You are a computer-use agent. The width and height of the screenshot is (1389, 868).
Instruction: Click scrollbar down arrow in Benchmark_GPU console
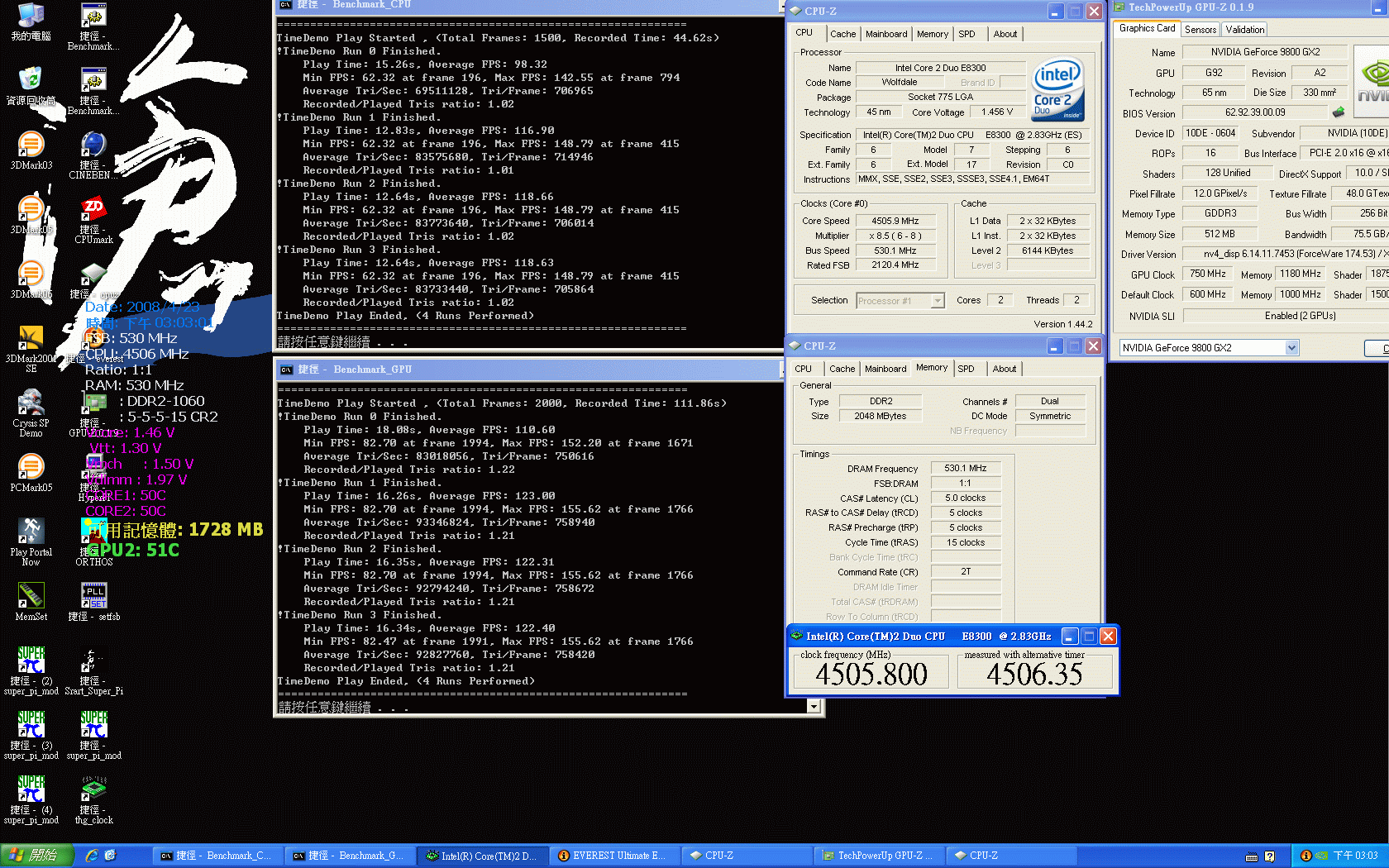point(814,706)
